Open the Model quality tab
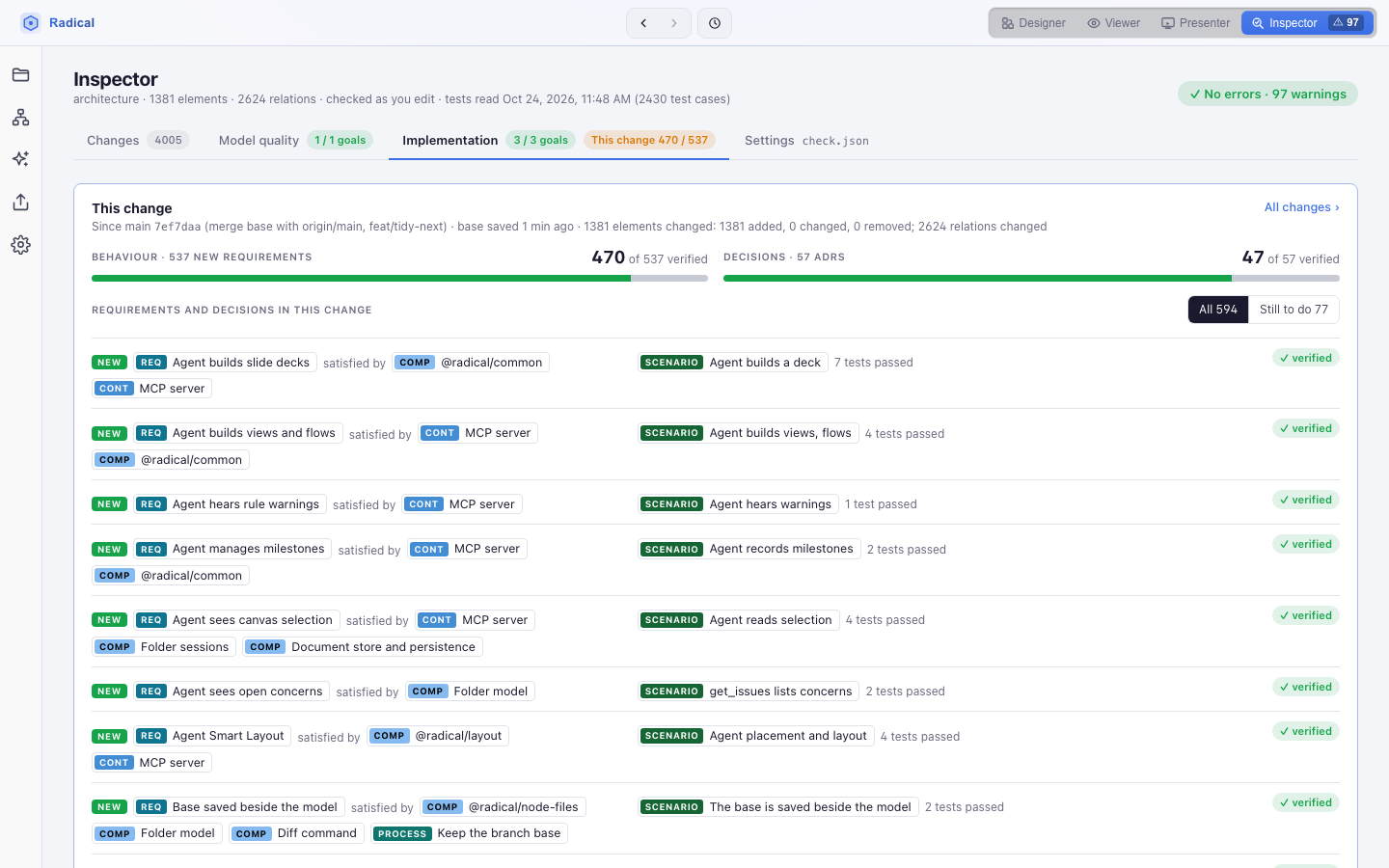Image resolution: width=1389 pixels, height=868 pixels. (x=295, y=141)
